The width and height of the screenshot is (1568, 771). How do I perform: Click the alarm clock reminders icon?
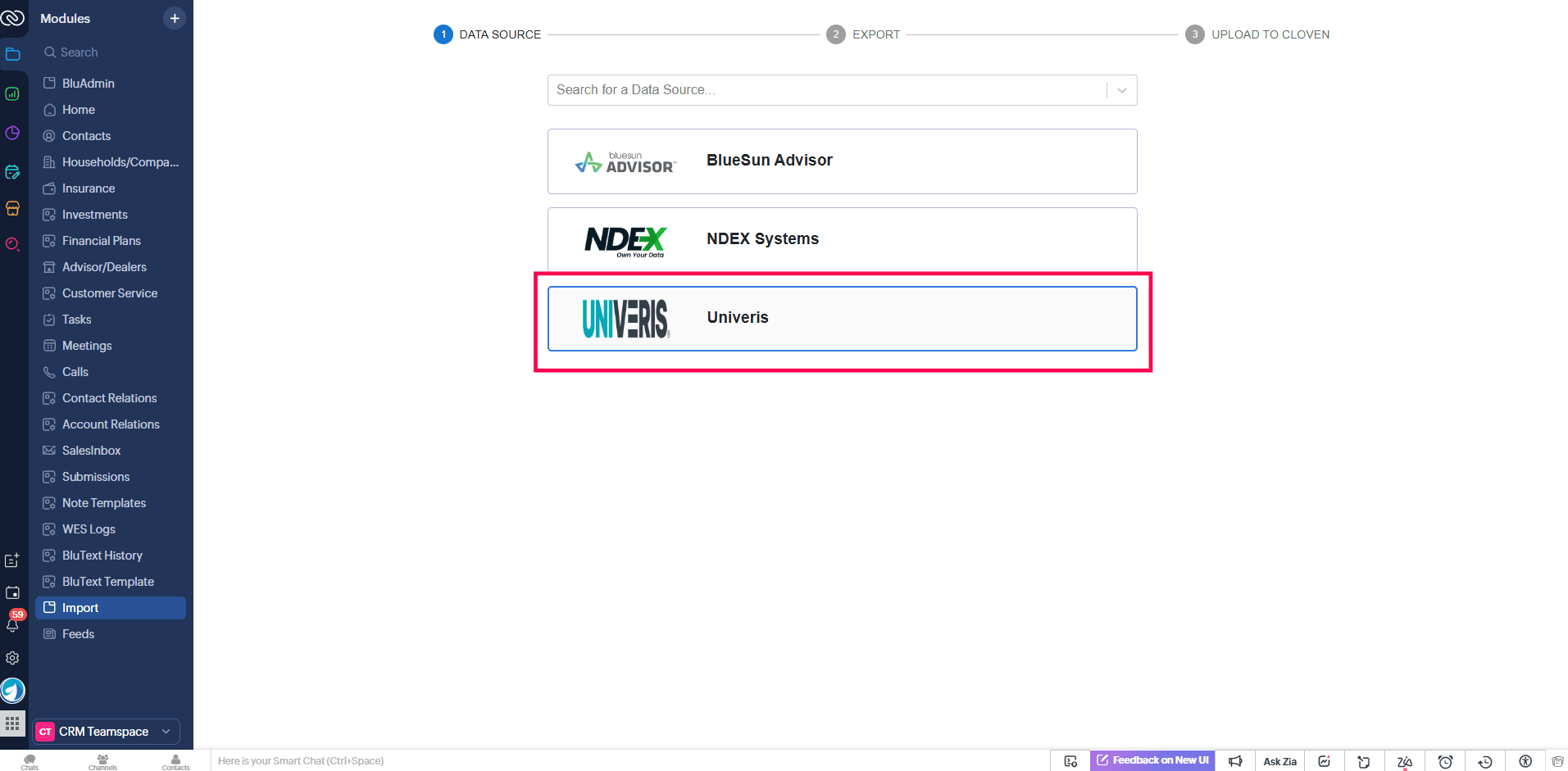1445,761
